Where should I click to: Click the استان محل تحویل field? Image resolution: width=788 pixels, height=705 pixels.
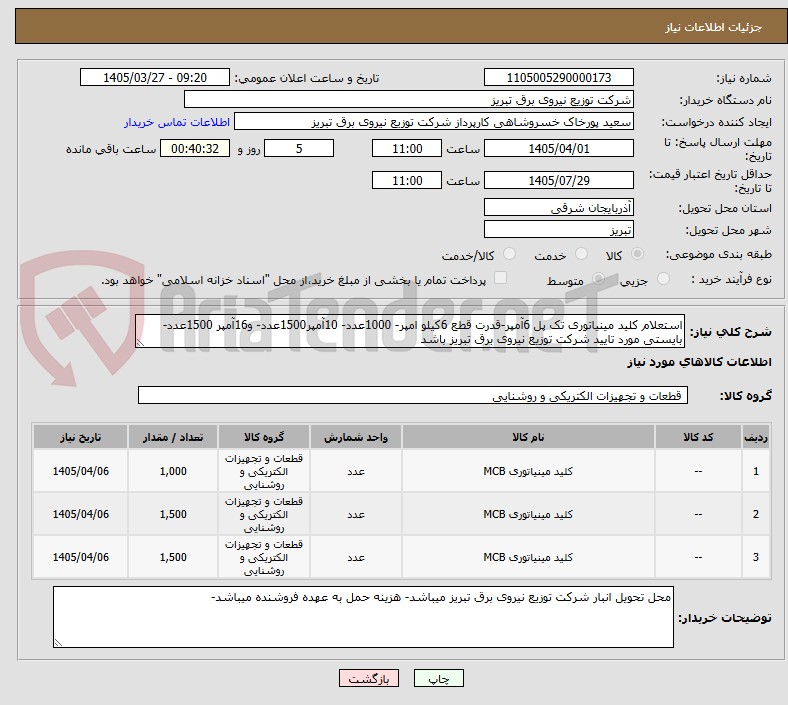(558, 208)
